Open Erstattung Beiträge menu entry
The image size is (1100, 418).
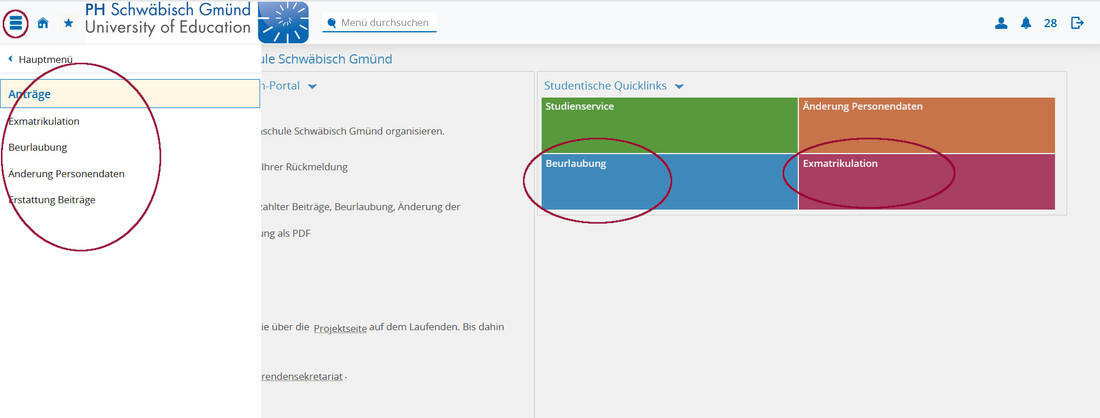pos(52,200)
